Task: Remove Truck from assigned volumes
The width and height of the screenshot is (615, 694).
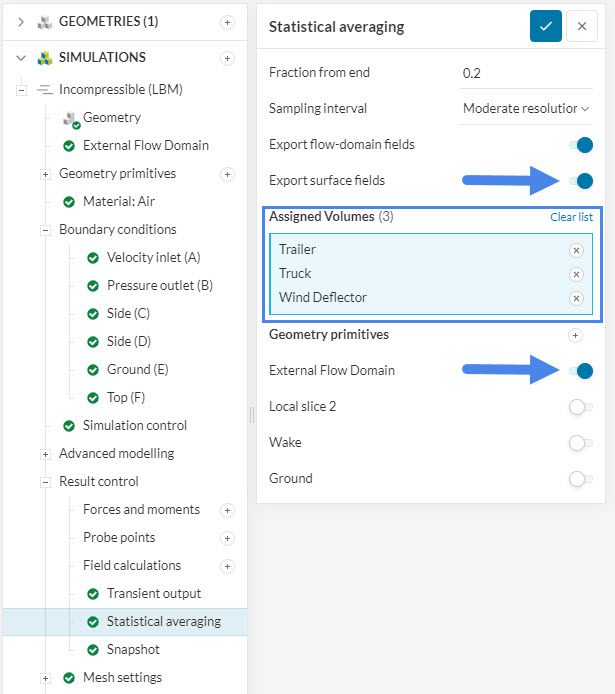Action: point(576,274)
